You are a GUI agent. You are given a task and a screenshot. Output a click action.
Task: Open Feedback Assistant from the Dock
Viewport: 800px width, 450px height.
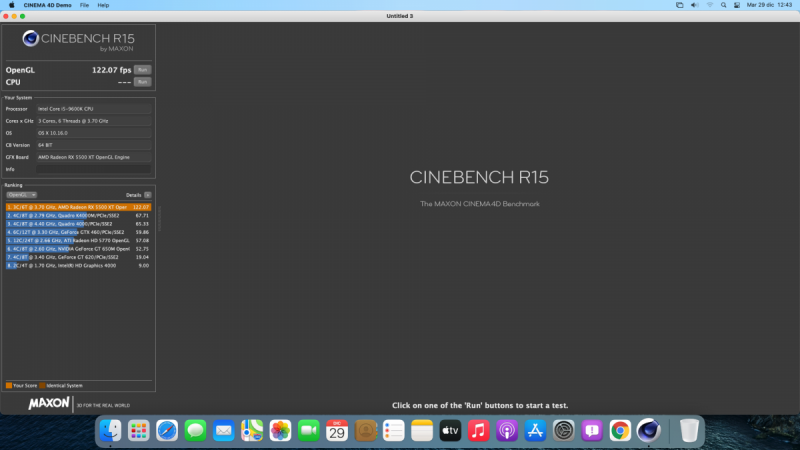[592, 431]
